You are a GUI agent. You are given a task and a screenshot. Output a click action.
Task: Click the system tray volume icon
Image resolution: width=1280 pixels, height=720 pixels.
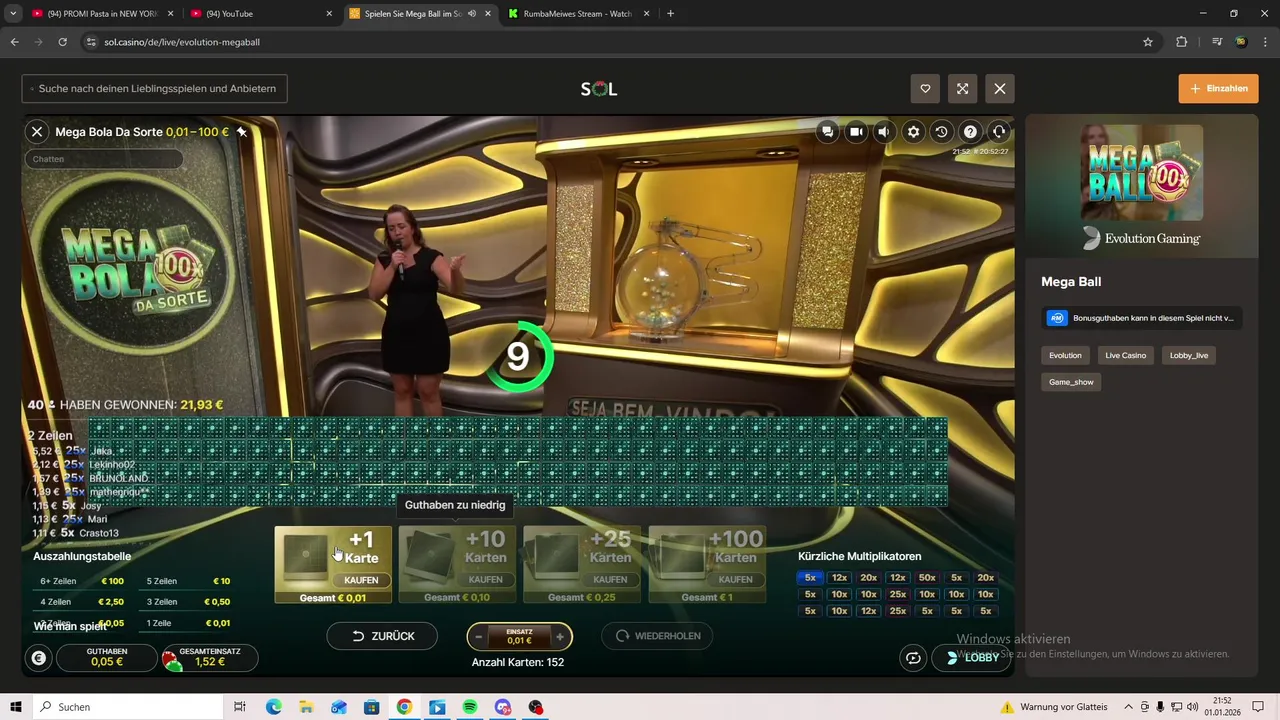(x=1193, y=707)
